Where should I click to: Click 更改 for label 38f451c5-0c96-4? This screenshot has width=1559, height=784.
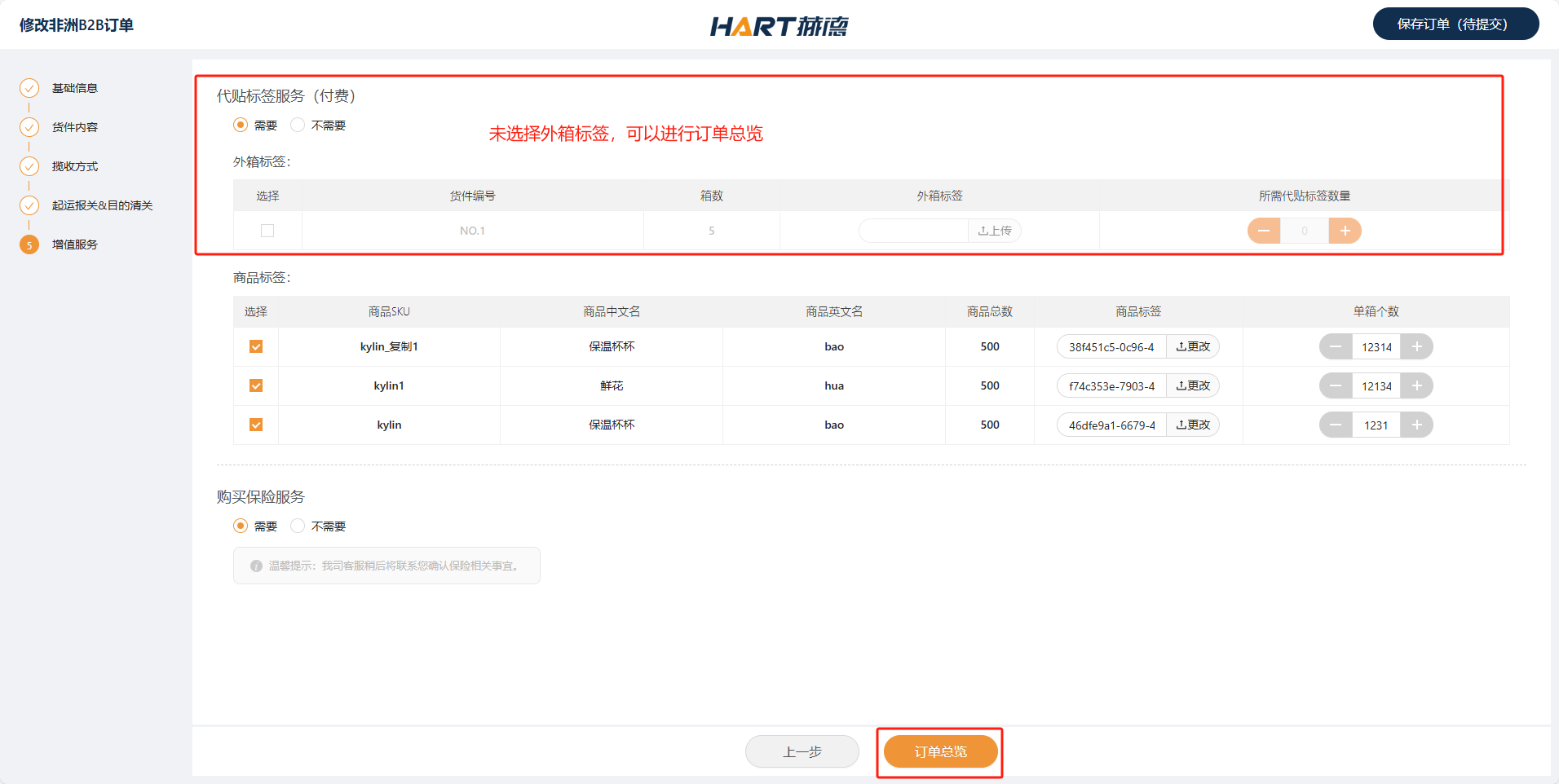1192,347
